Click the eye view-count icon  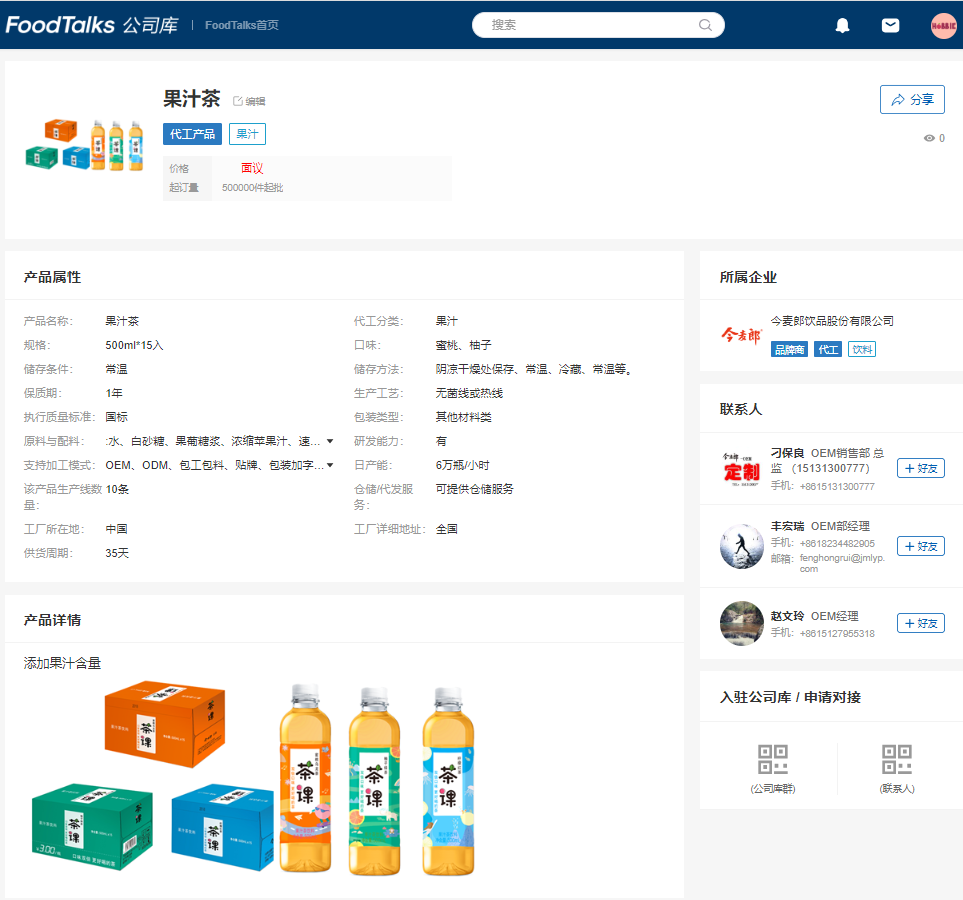[x=929, y=138]
